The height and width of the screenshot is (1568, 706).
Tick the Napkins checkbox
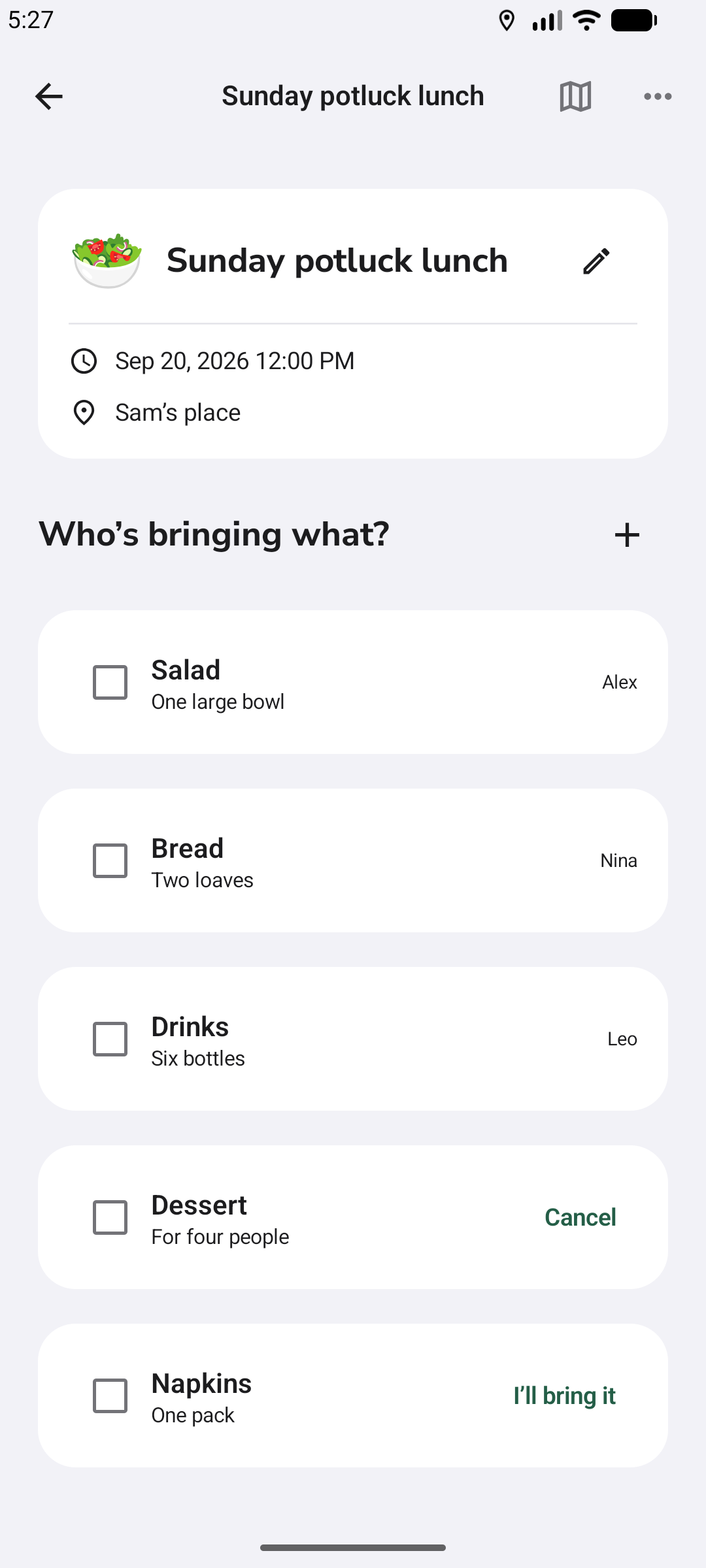[x=110, y=1396]
